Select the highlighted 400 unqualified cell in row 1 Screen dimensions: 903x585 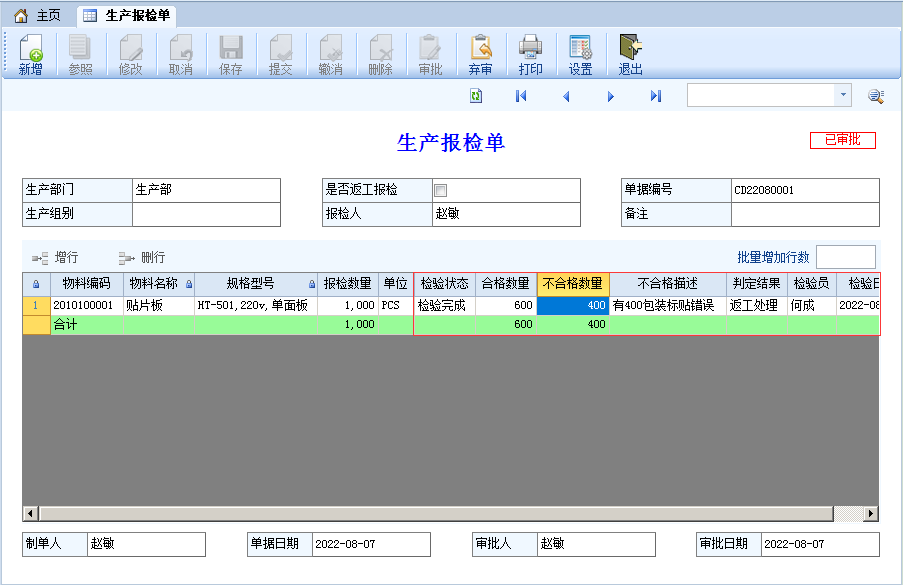(x=572, y=305)
